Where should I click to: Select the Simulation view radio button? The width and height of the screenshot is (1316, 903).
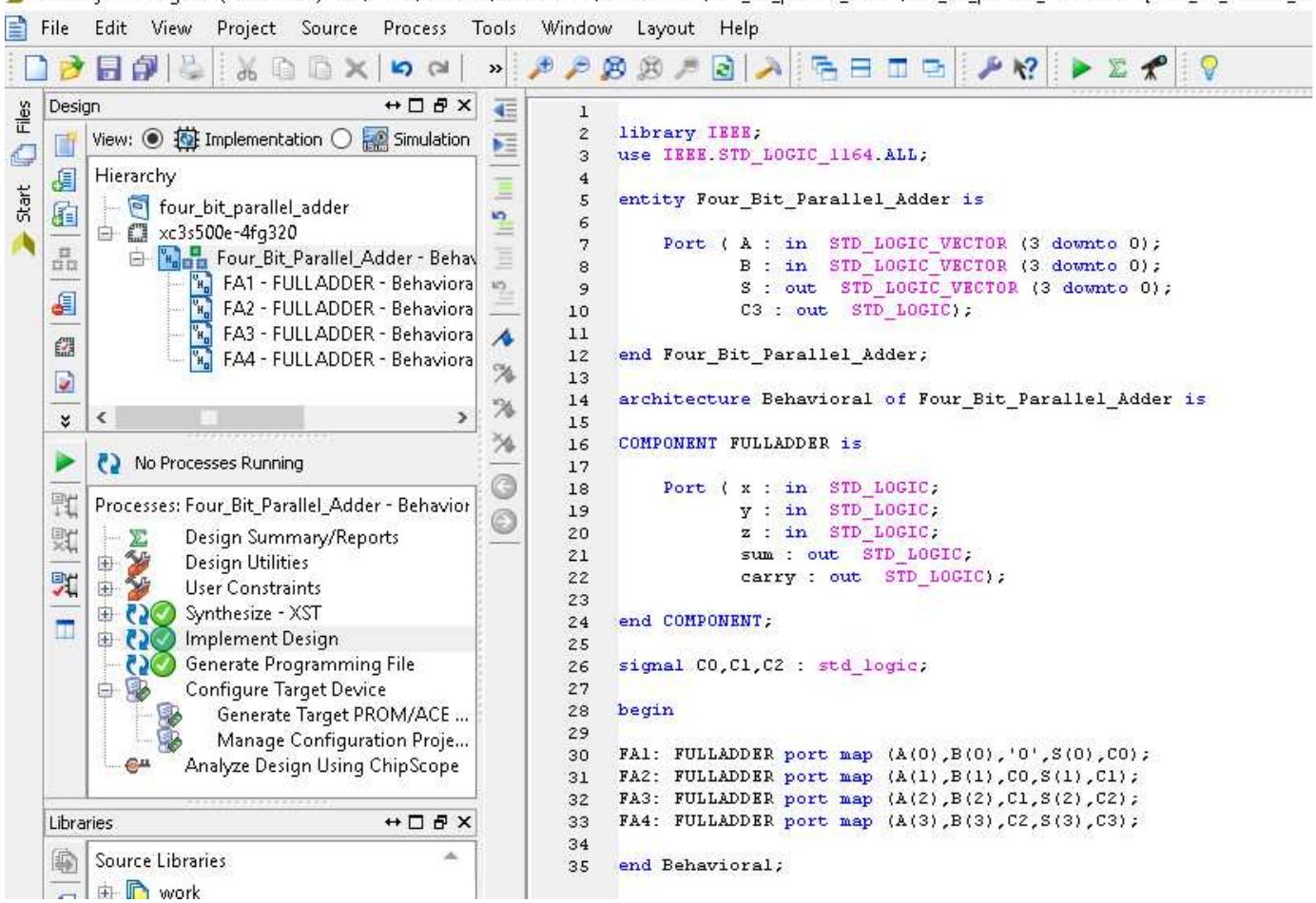click(x=342, y=139)
